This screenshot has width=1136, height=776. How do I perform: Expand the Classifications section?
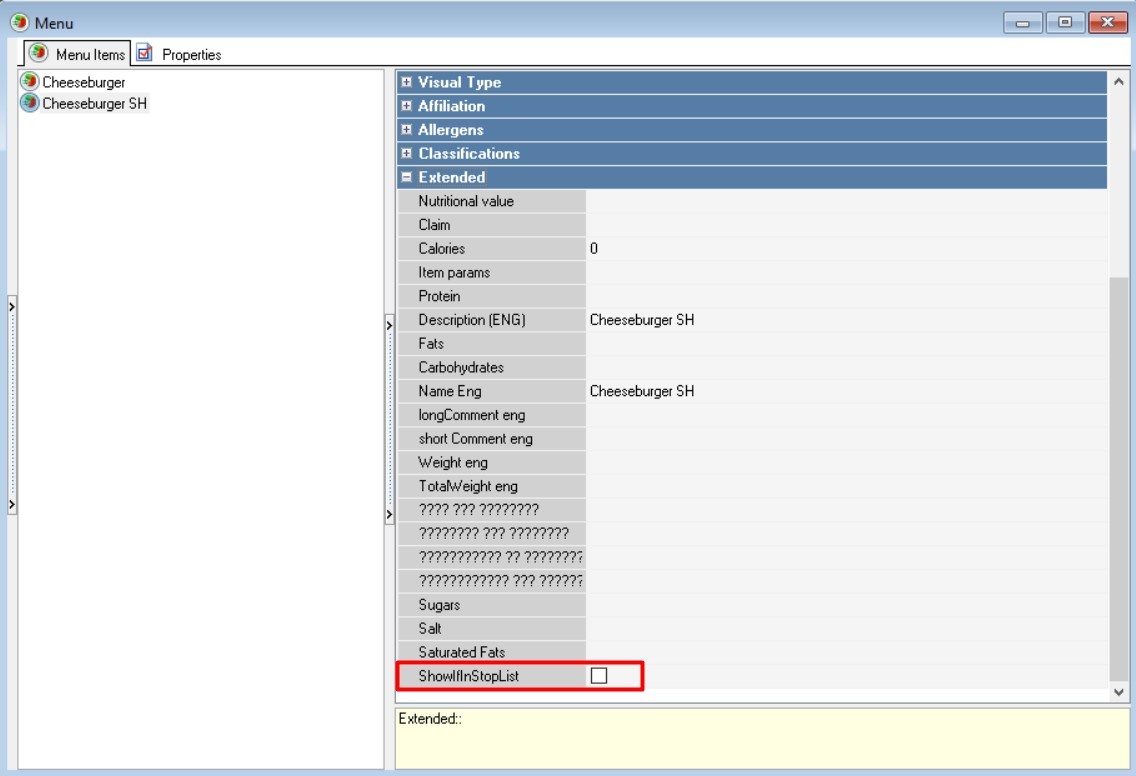pyautogui.click(x=406, y=154)
